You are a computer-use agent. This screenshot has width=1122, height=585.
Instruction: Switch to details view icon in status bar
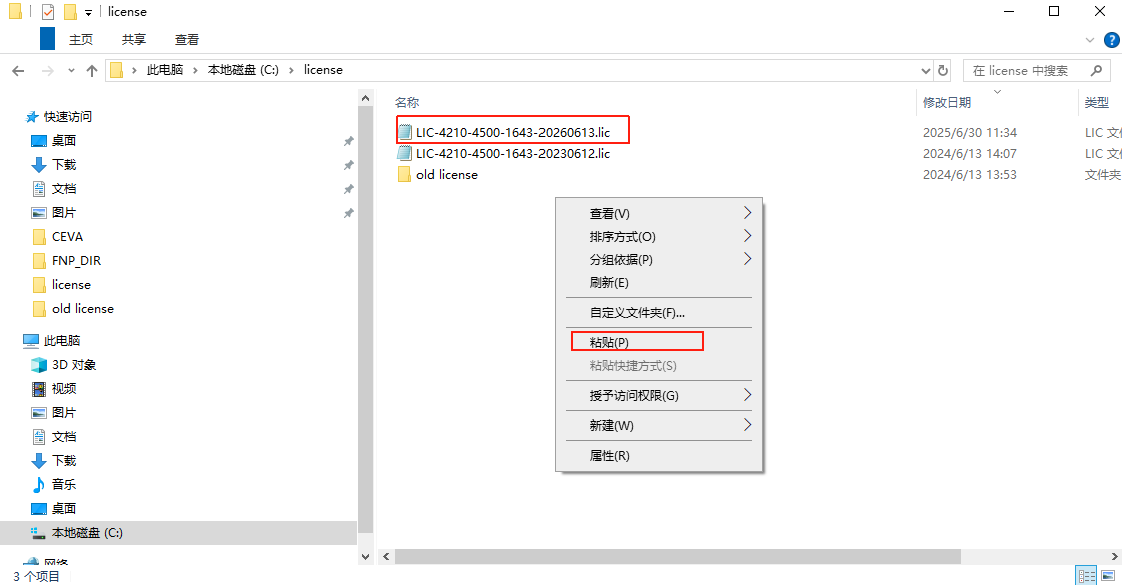click(x=1086, y=576)
